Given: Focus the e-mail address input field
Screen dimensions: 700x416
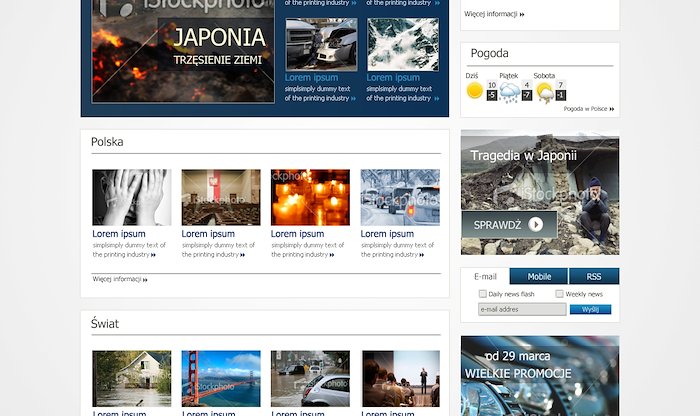Looking at the screenshot, I should [522, 309].
